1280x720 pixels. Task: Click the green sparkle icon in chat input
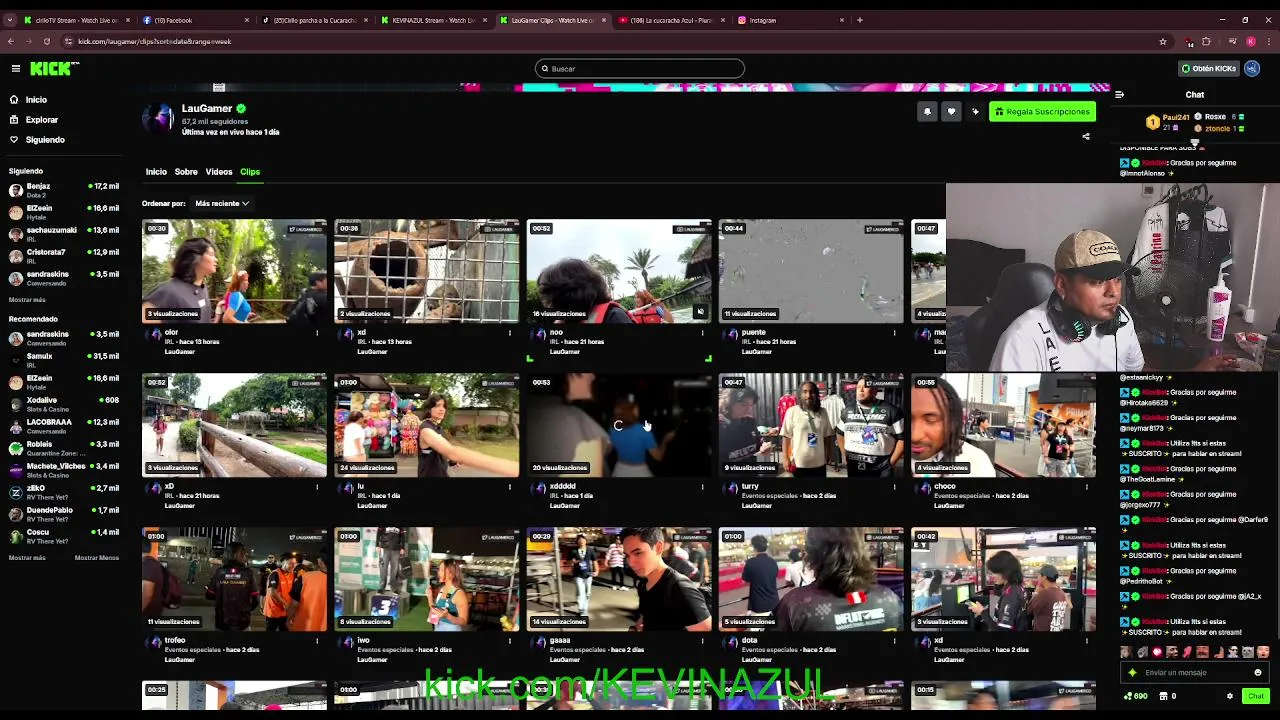point(1132,673)
